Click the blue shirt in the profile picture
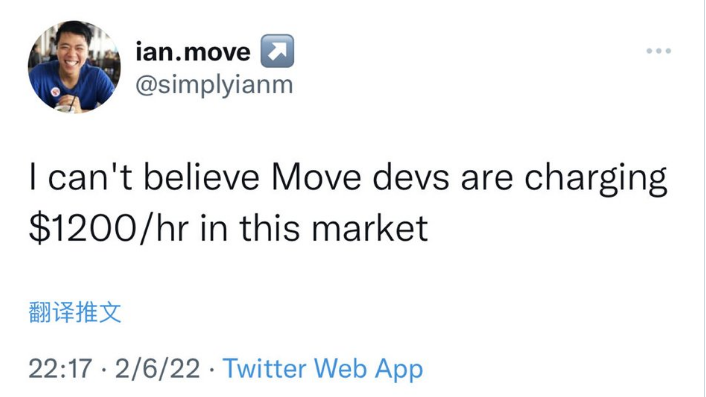 click(x=72, y=86)
